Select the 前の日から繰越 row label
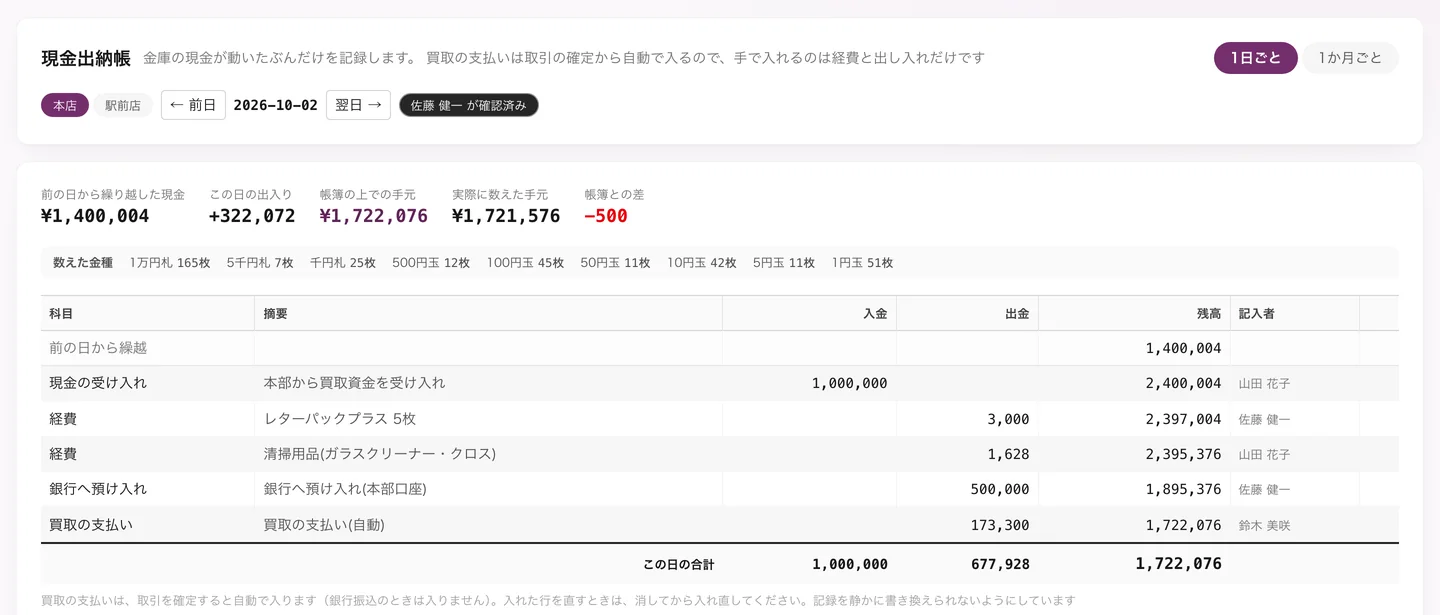 [x=98, y=348]
